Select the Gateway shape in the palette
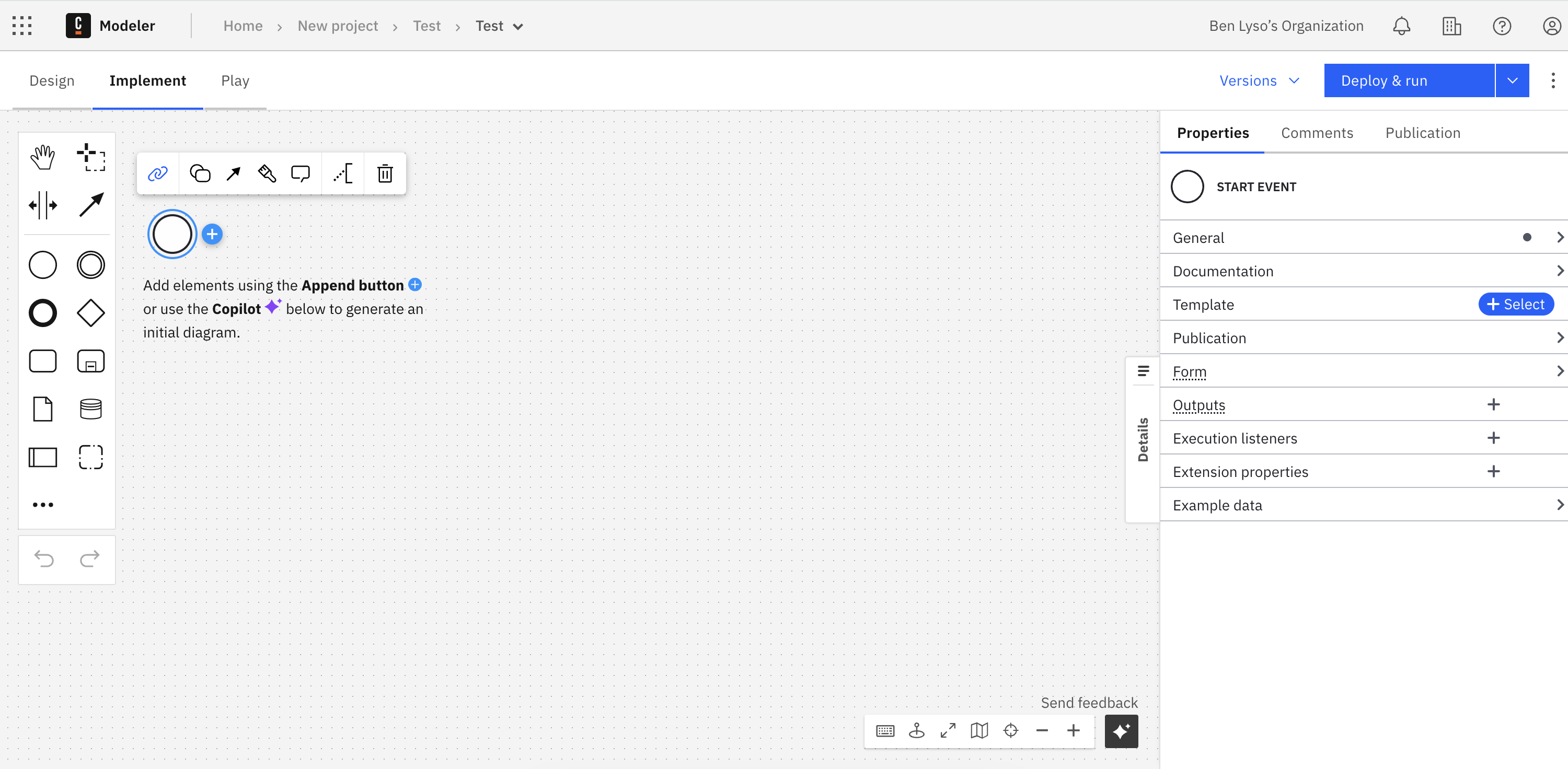Viewport: 1568px width, 769px height. (x=90, y=313)
